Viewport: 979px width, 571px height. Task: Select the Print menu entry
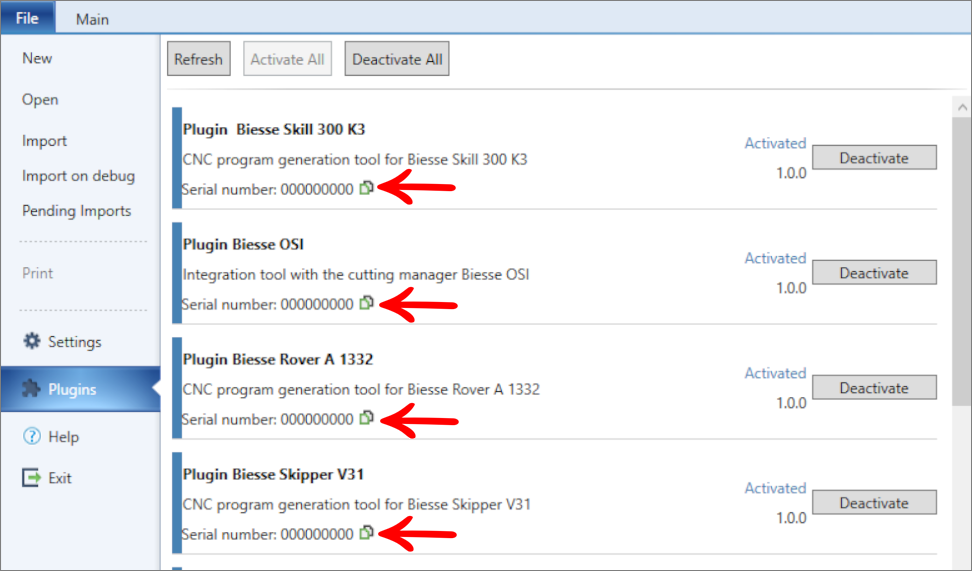(37, 273)
